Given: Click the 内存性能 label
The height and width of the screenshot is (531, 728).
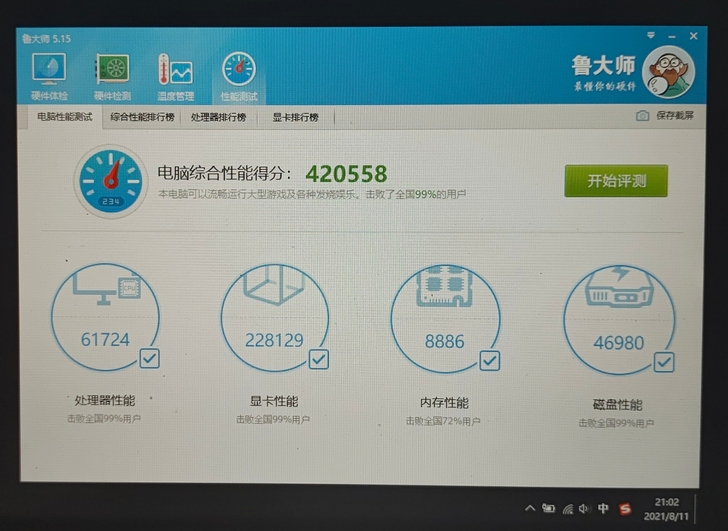Looking at the screenshot, I should pos(444,402).
